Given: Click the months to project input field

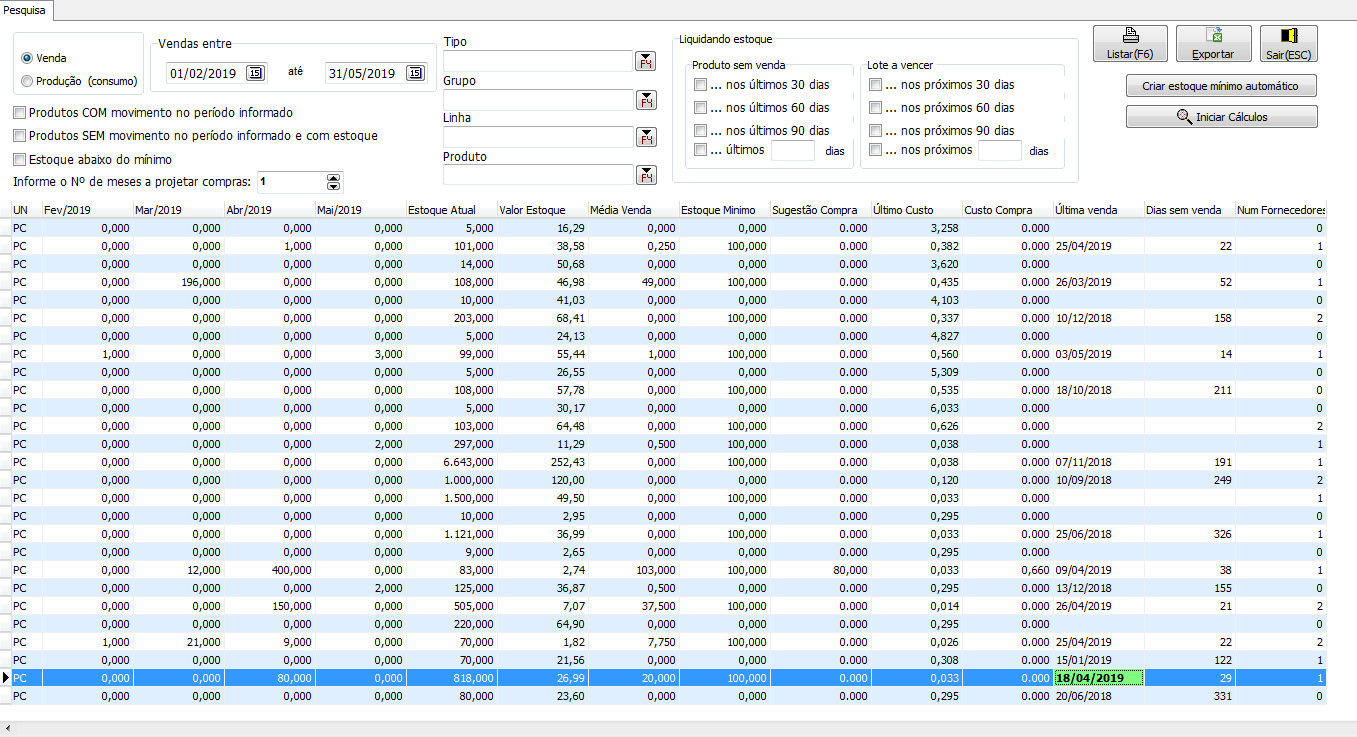Looking at the screenshot, I should point(291,182).
